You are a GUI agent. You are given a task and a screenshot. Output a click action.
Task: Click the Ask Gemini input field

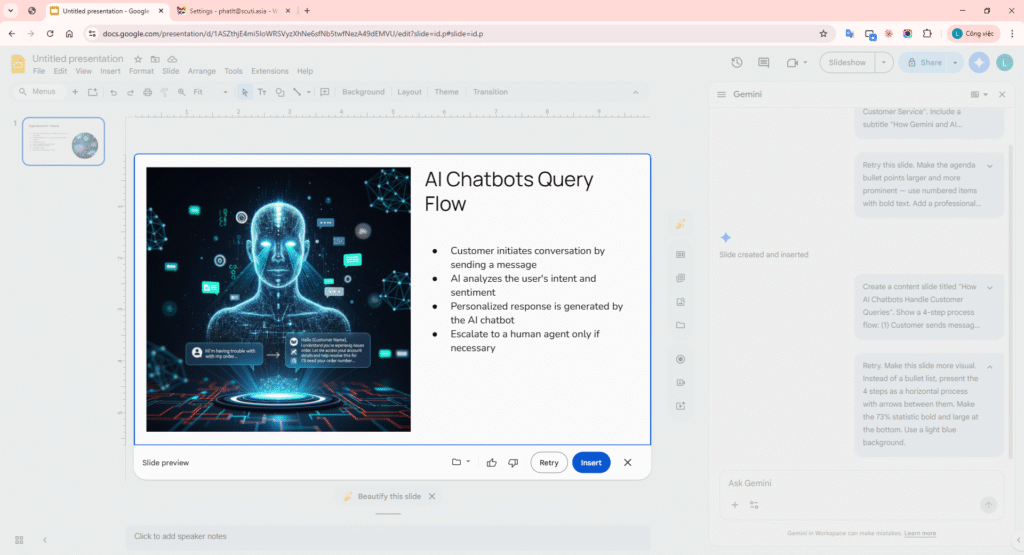[850, 483]
